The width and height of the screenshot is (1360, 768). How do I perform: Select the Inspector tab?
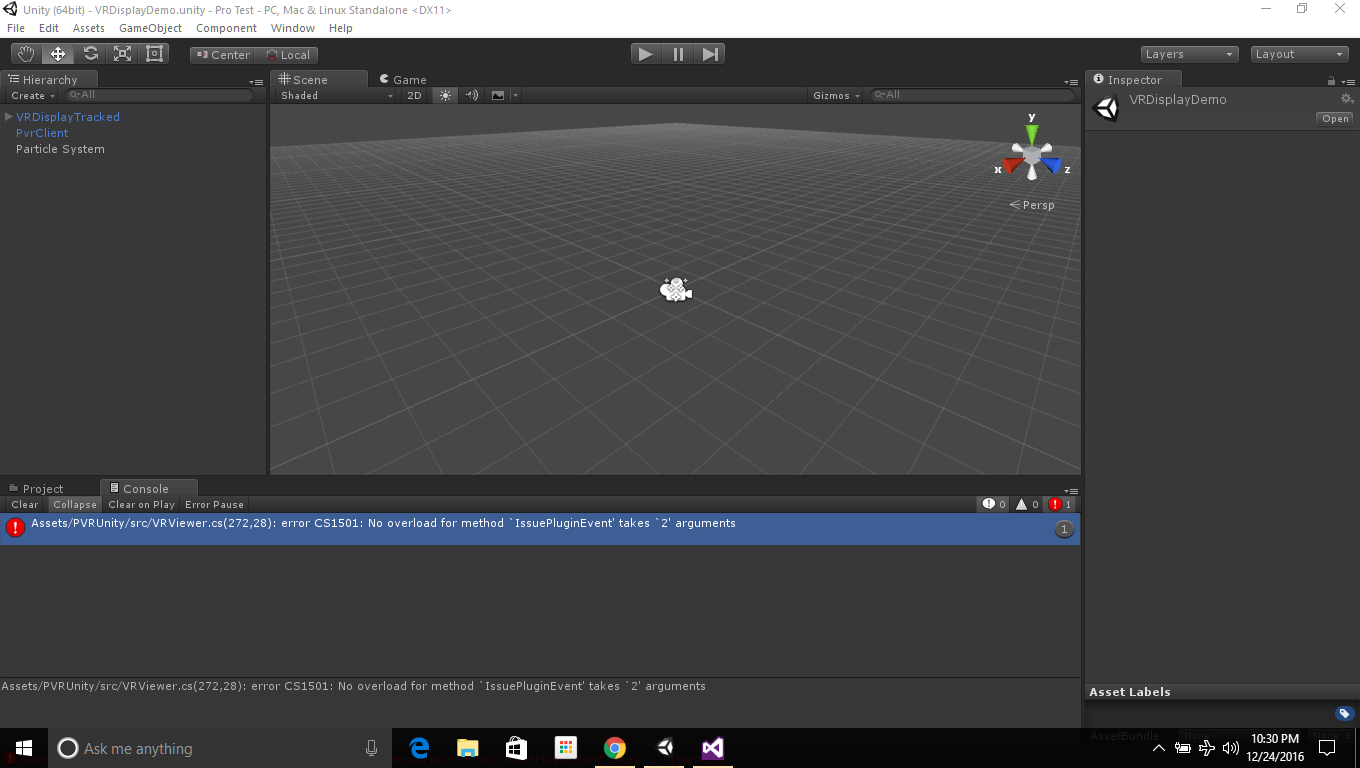(x=1134, y=80)
